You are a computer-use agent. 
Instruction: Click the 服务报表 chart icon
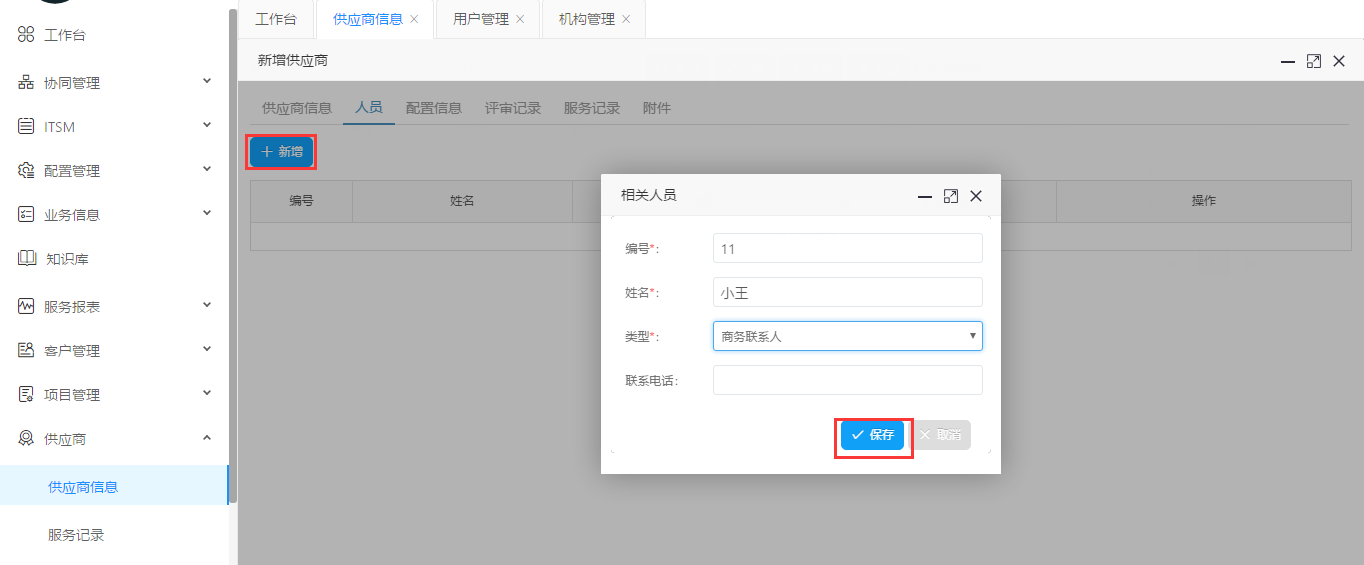click(26, 307)
